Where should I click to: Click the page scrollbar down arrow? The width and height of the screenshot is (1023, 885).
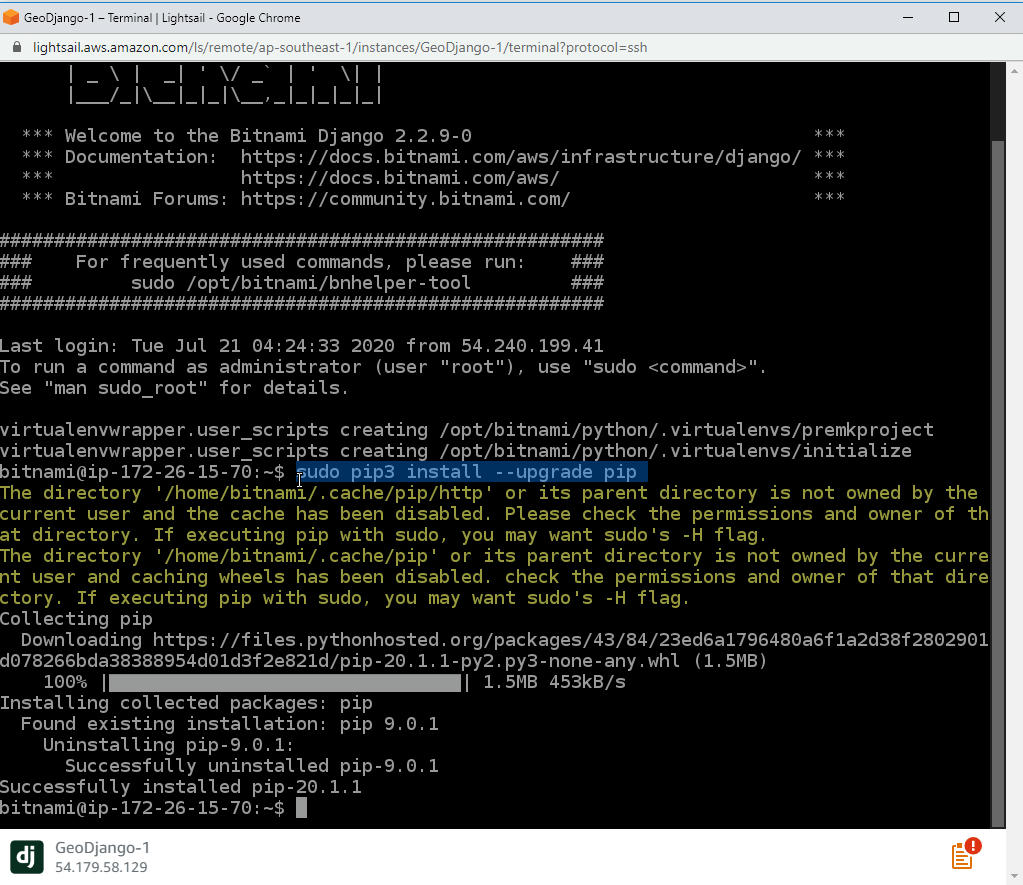point(1015,876)
